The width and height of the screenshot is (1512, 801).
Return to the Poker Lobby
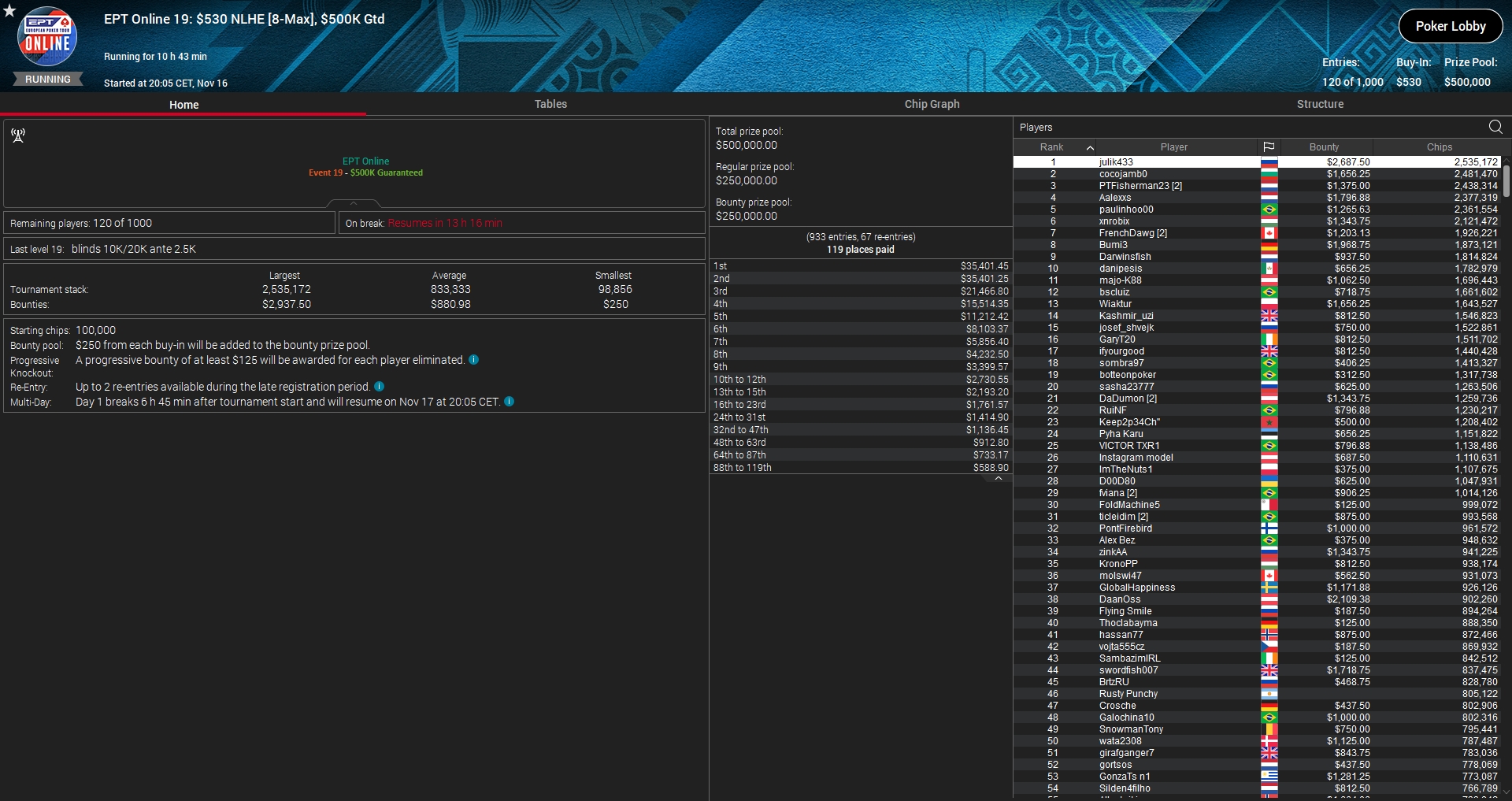[1451, 26]
